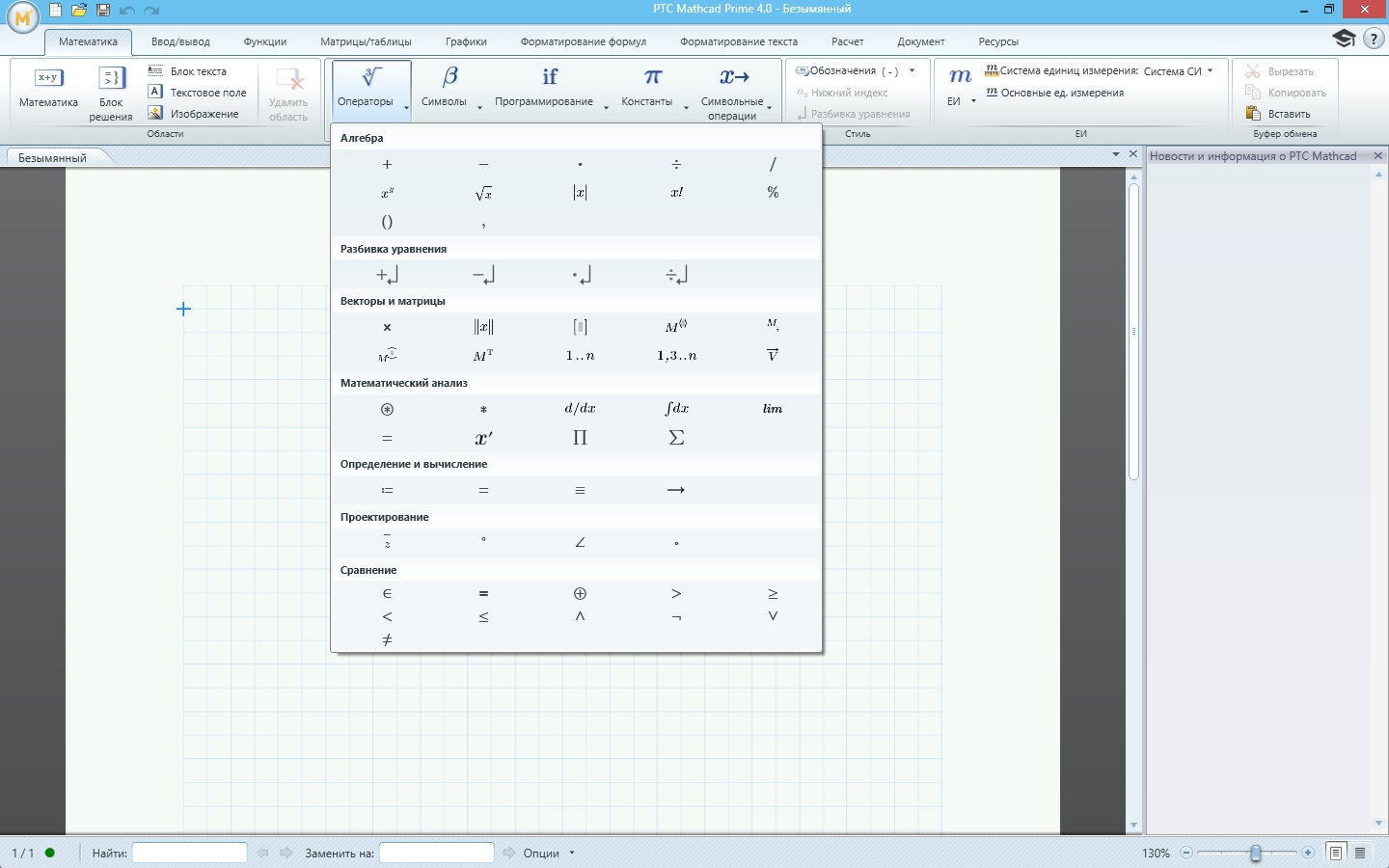Insert the limit operator lim
This screenshot has width=1389, height=868.
click(773, 409)
